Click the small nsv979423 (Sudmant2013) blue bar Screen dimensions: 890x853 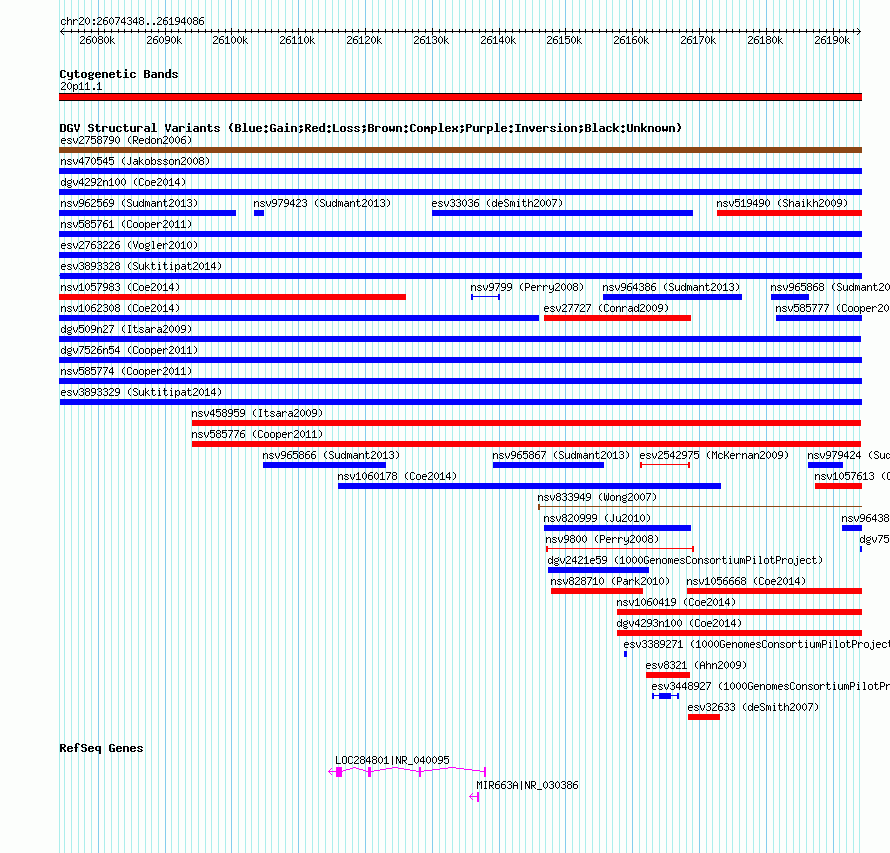[259, 213]
